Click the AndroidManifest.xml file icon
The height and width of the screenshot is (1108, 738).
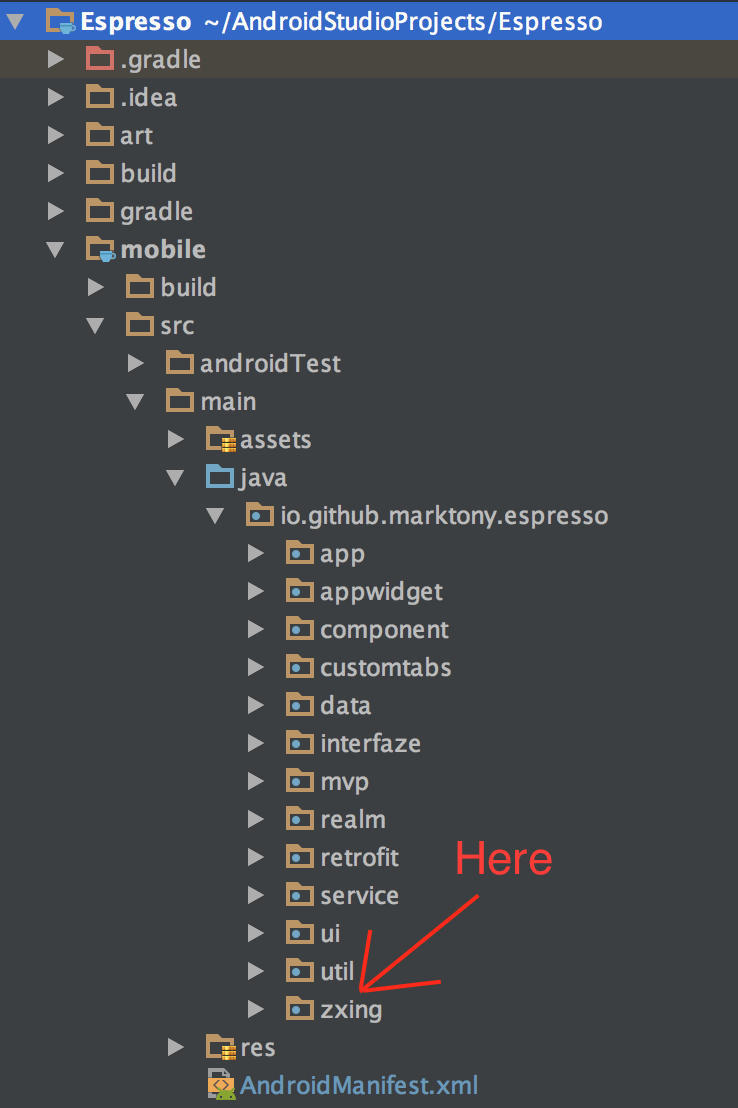click(221, 1085)
